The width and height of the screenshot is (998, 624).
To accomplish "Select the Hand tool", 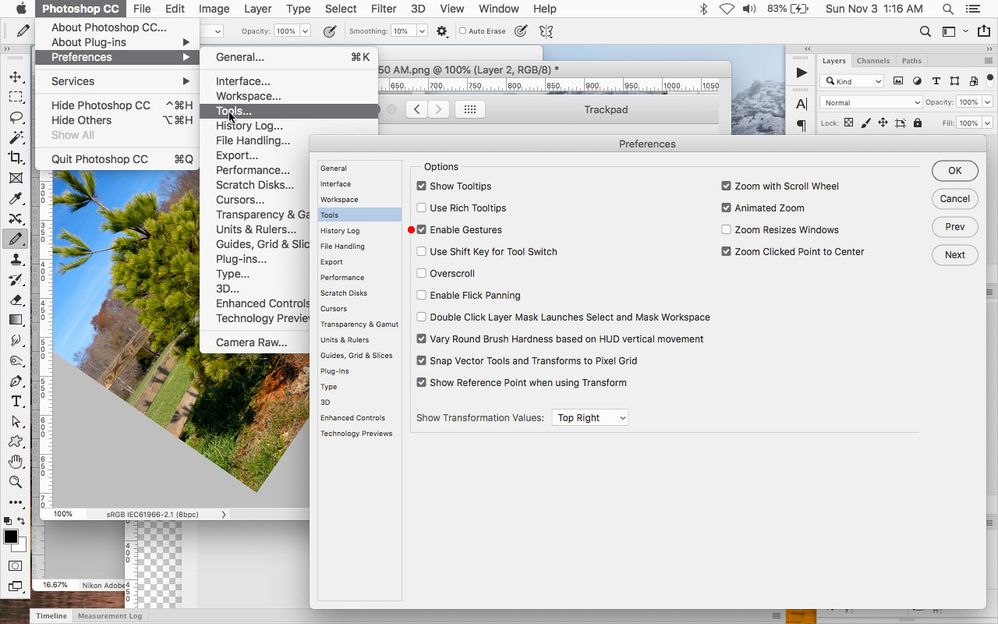I will [x=15, y=462].
